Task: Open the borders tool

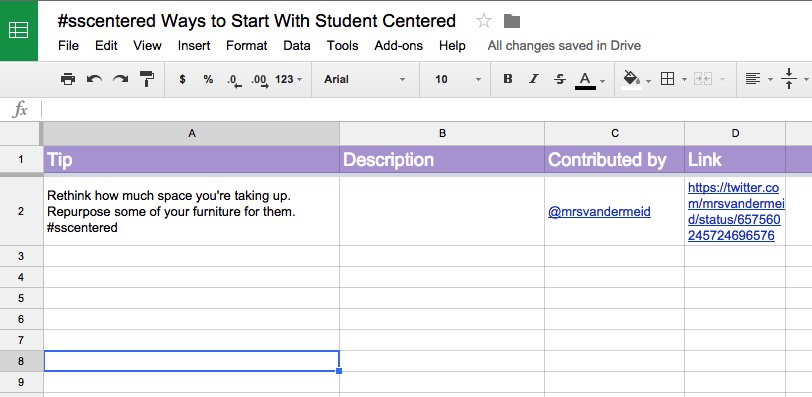Action: pyautogui.click(x=668, y=79)
